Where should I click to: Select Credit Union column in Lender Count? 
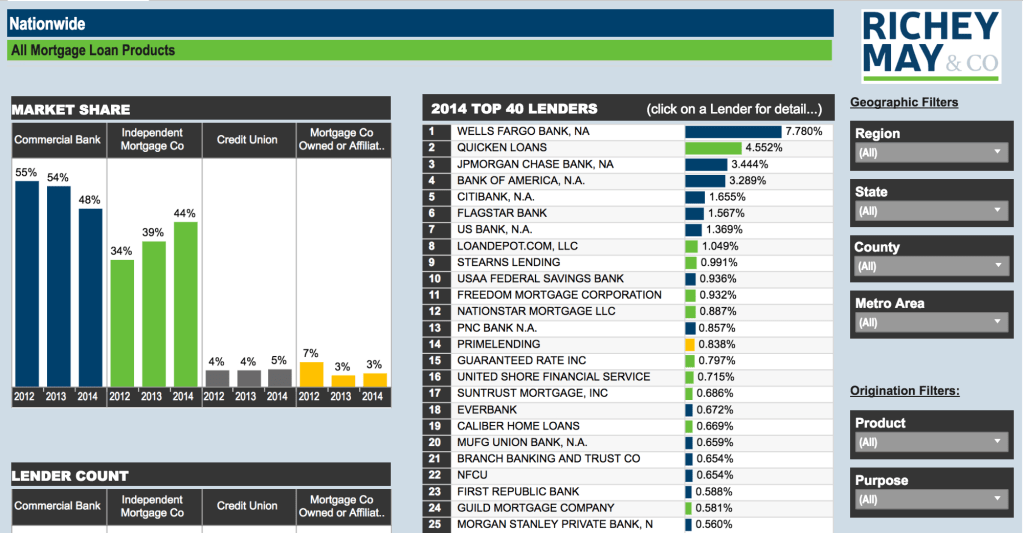pyautogui.click(x=247, y=506)
